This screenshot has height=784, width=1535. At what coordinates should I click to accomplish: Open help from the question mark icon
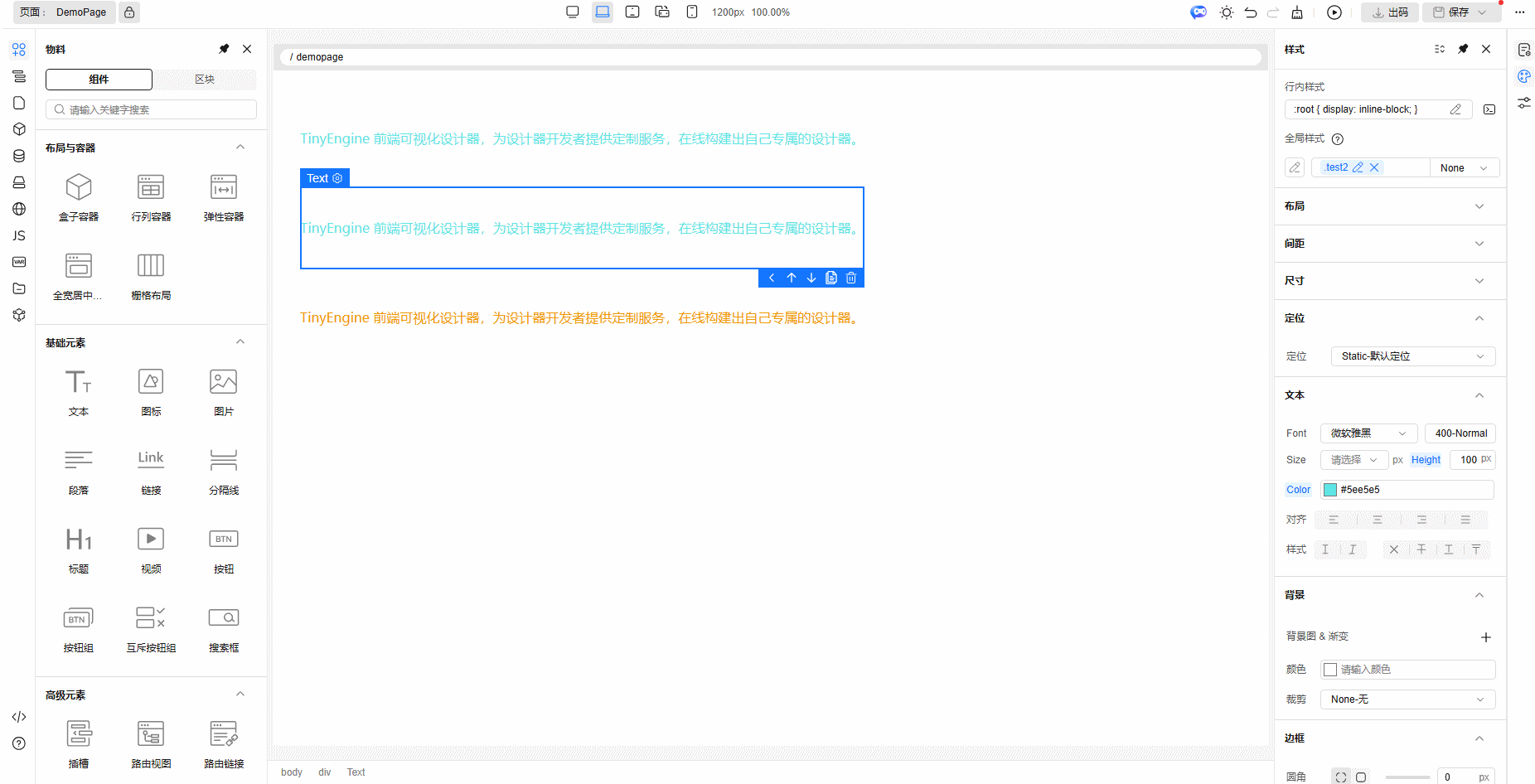coord(19,743)
